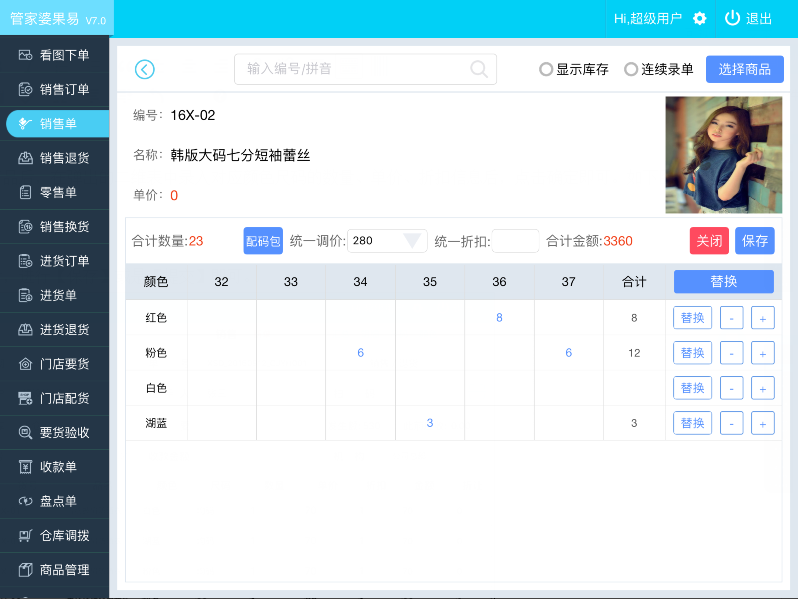Click 替换 in the 红色 row
This screenshot has width=798, height=599.
[693, 318]
